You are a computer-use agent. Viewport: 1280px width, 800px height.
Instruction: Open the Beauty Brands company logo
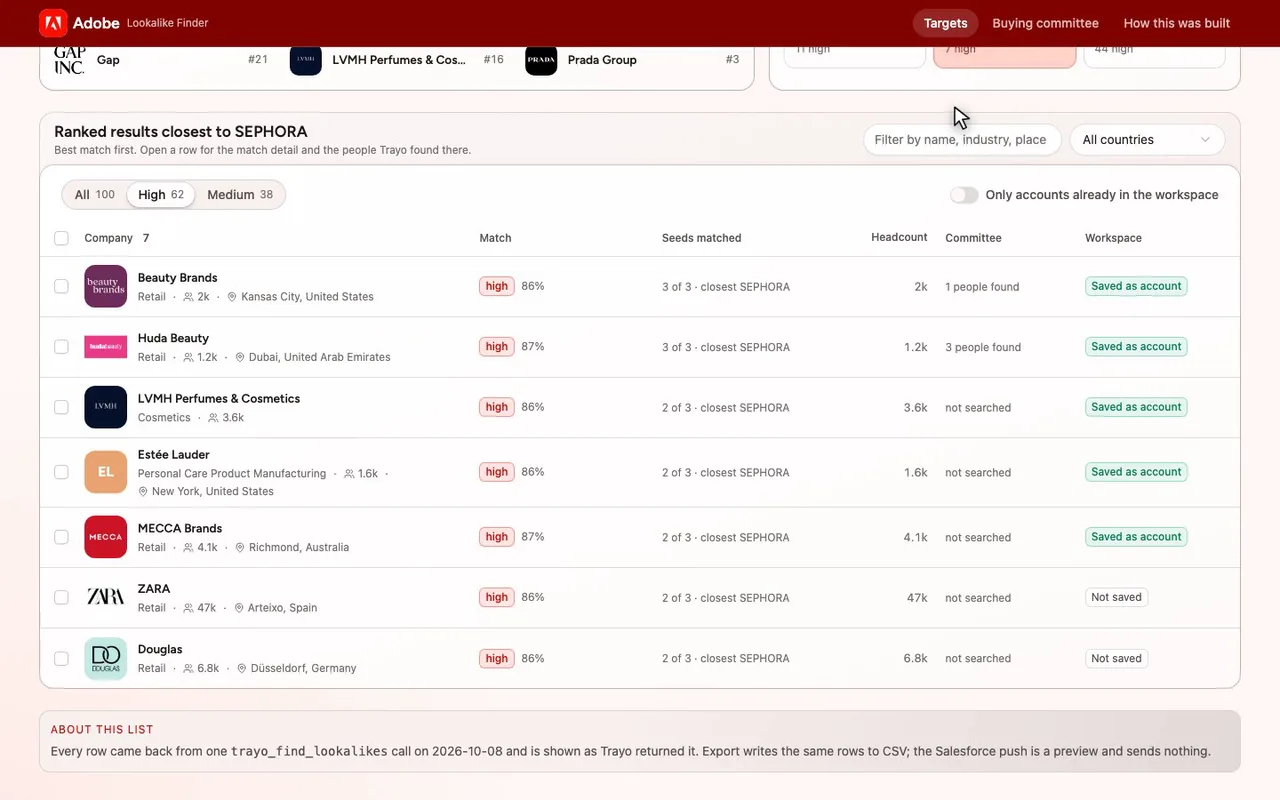pos(105,286)
